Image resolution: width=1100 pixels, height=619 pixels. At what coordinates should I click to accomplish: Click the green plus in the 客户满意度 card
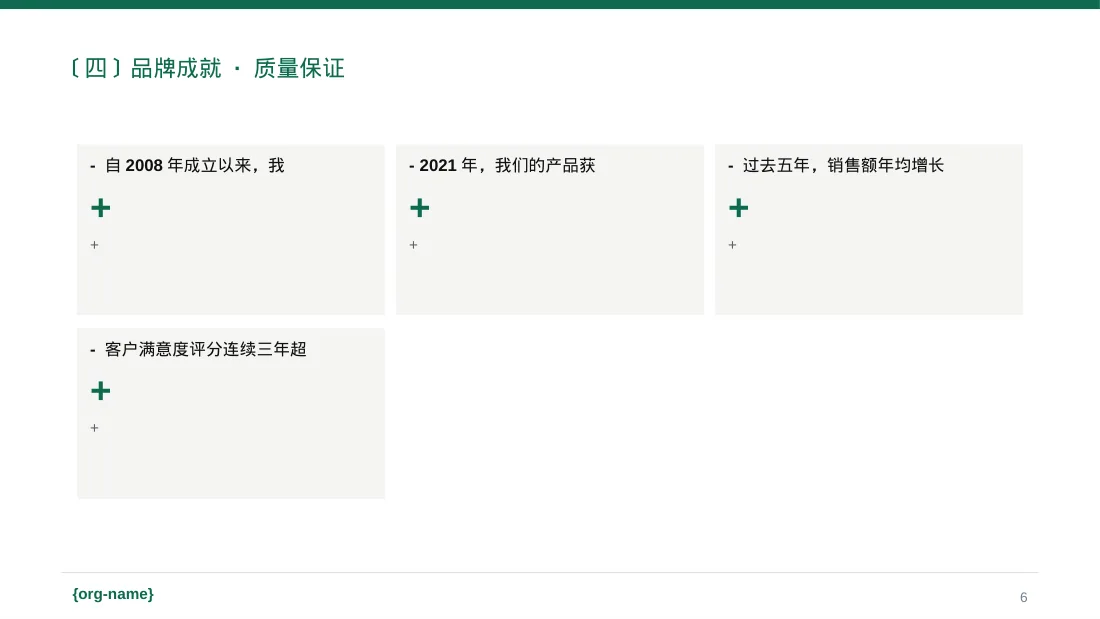101,391
